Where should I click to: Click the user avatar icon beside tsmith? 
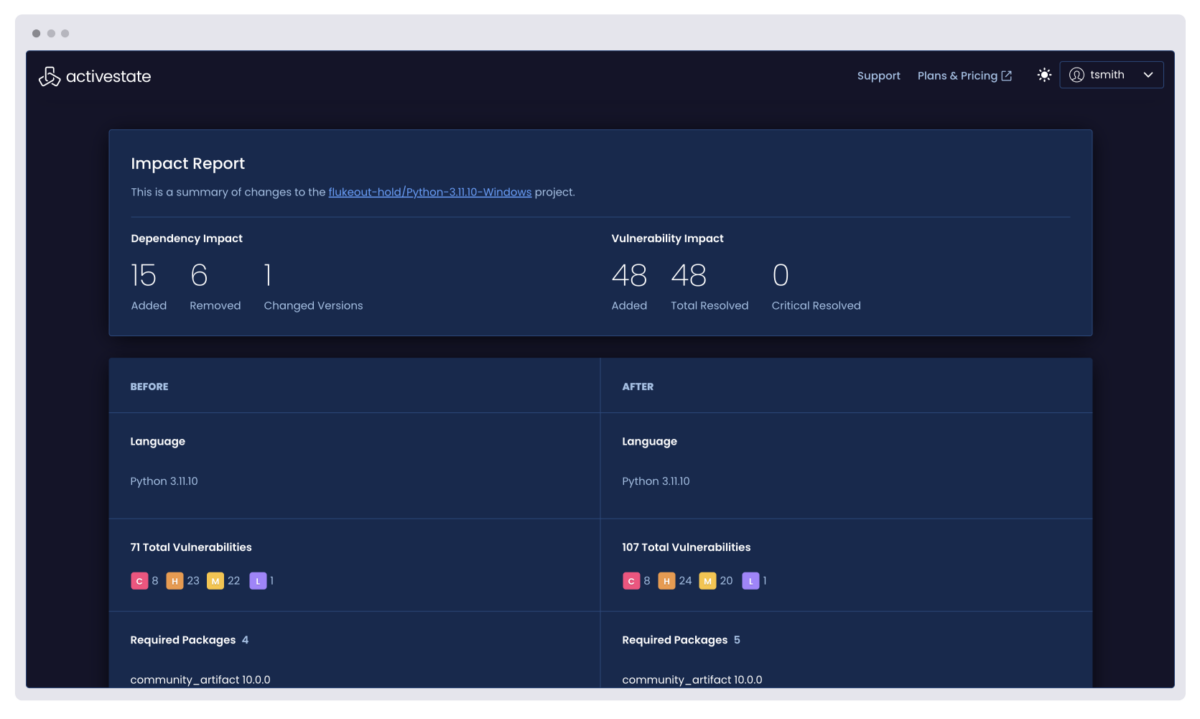(1077, 75)
